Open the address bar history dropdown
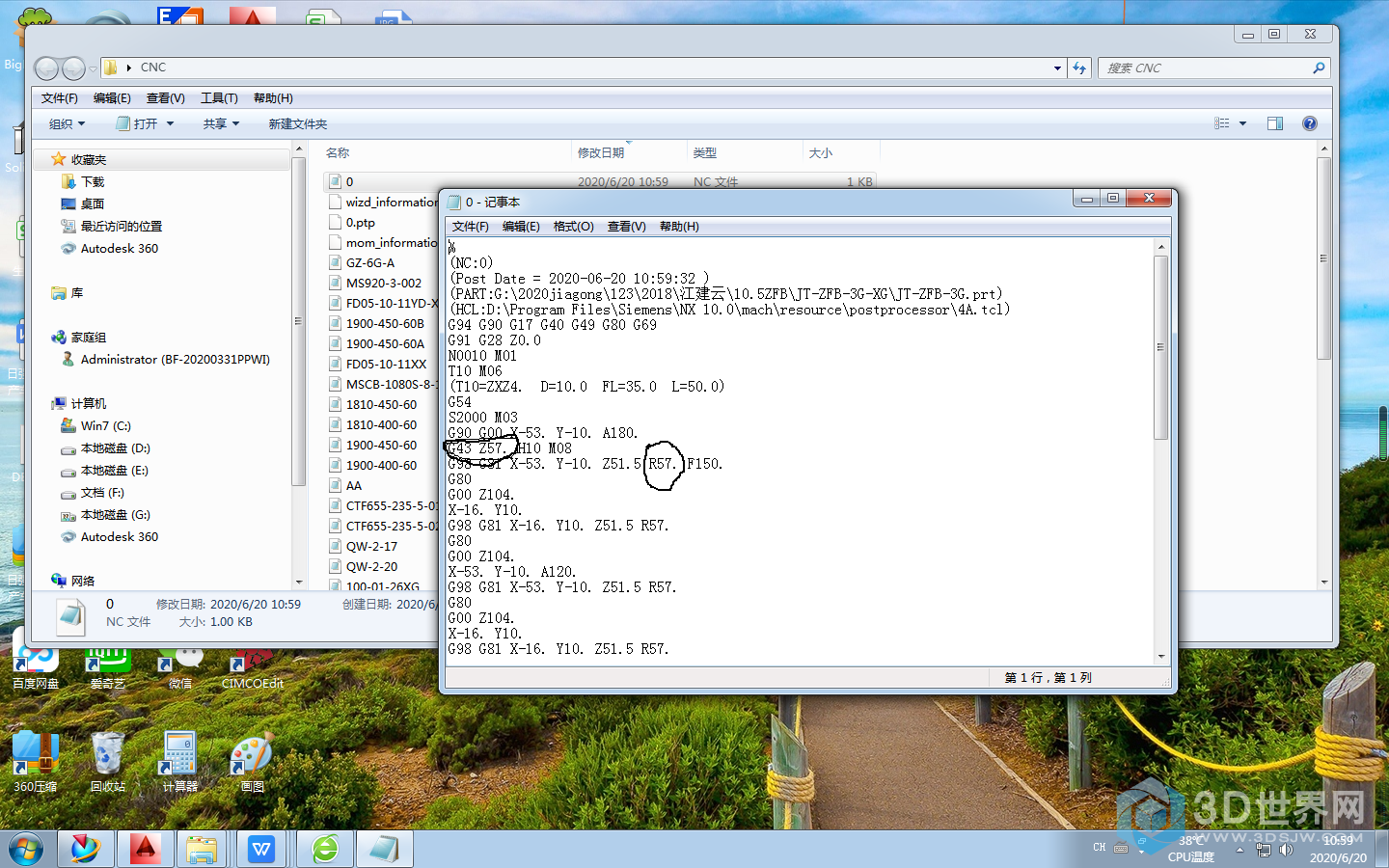 1057,68
